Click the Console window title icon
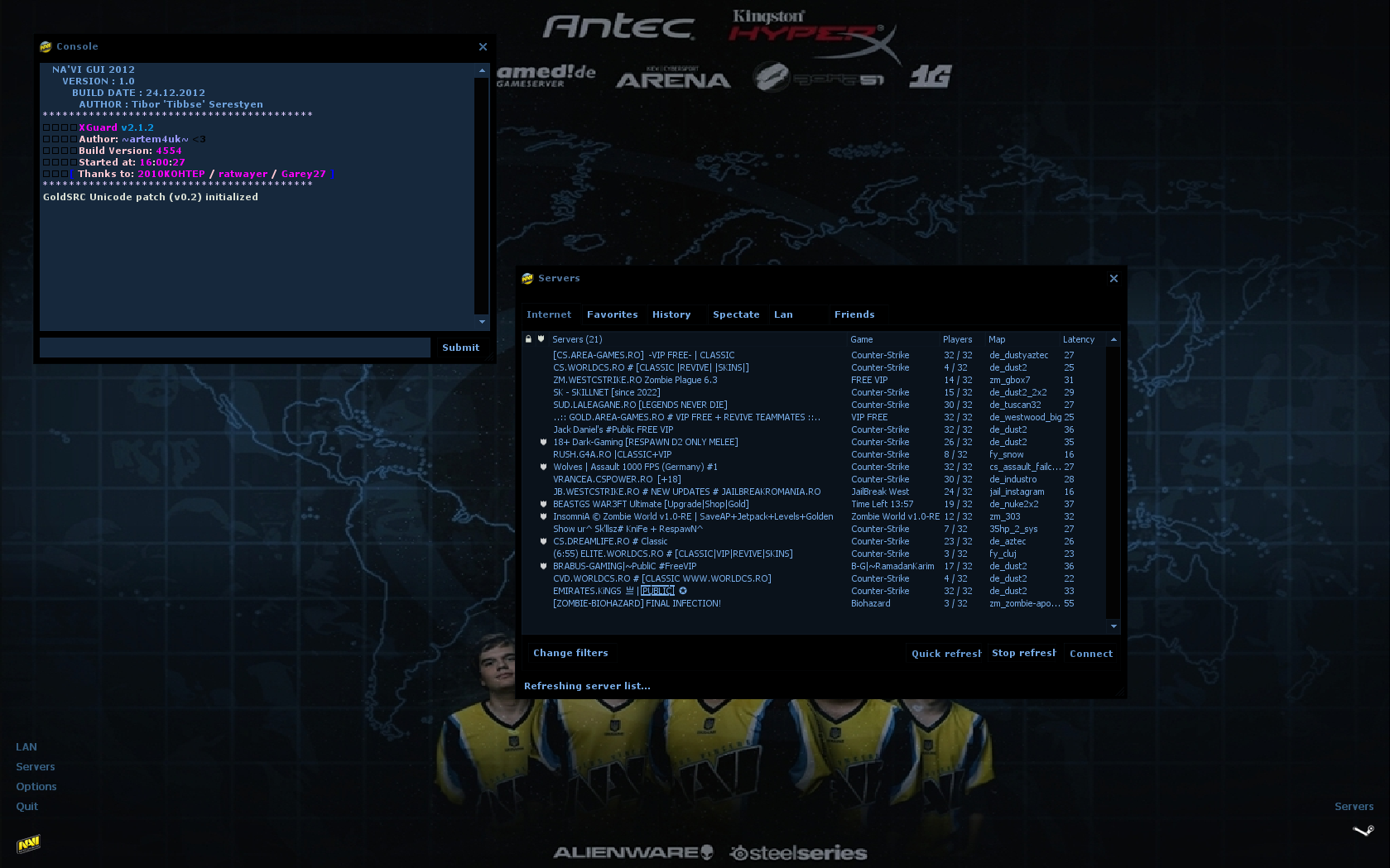Viewport: 1390px width, 868px height. [46, 47]
